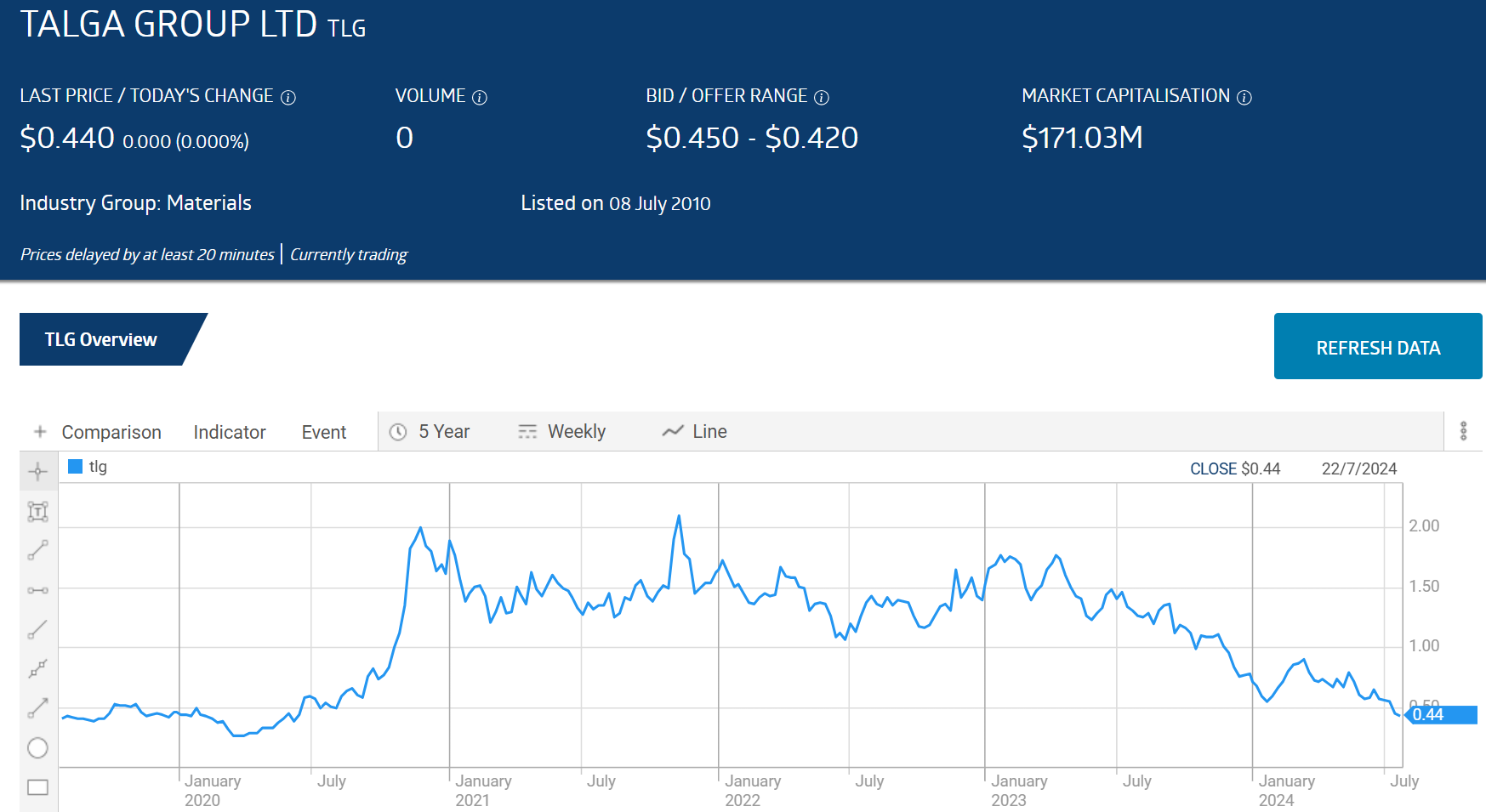Click the January 2023 axis label
Image resolution: width=1486 pixels, height=812 pixels.
1019,790
